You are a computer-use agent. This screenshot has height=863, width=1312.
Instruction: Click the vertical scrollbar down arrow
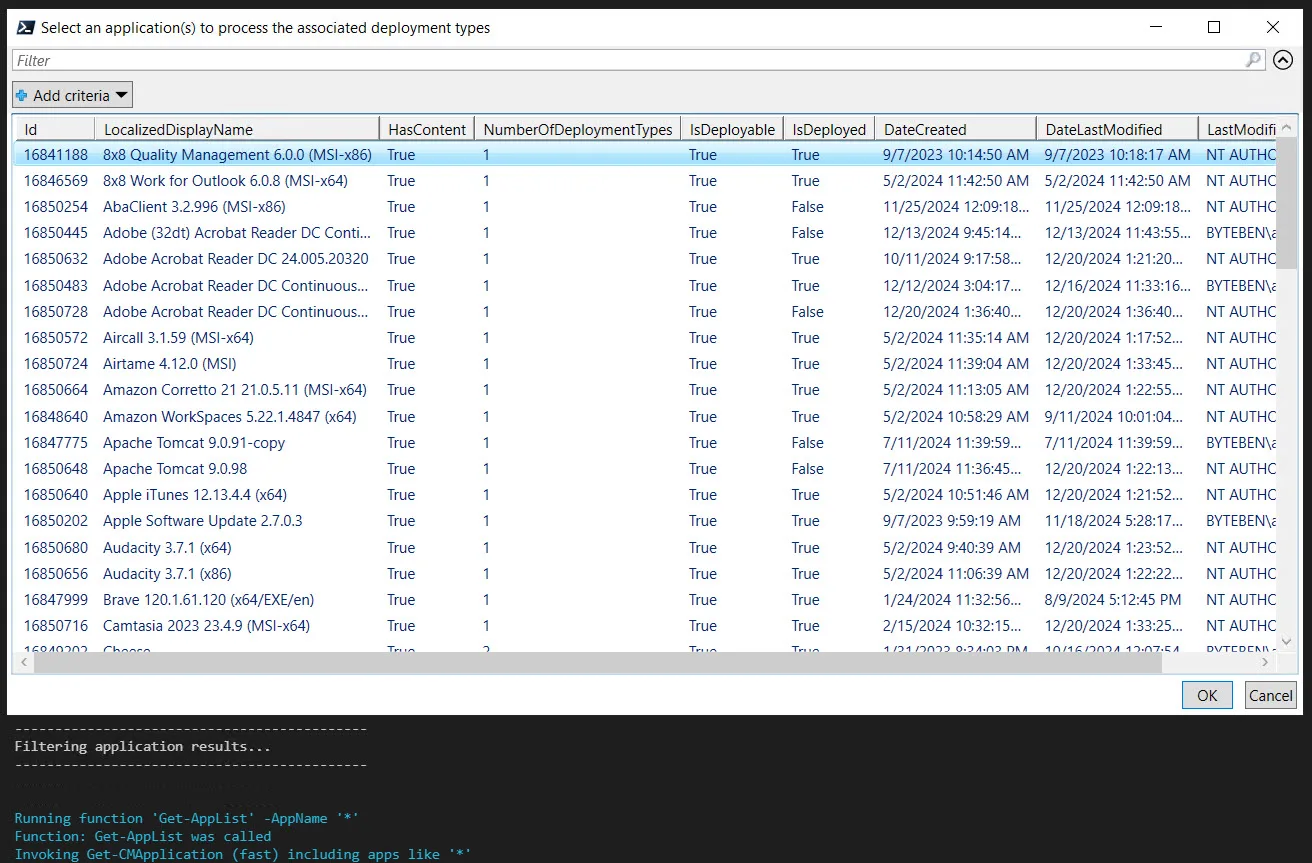[x=1287, y=642]
